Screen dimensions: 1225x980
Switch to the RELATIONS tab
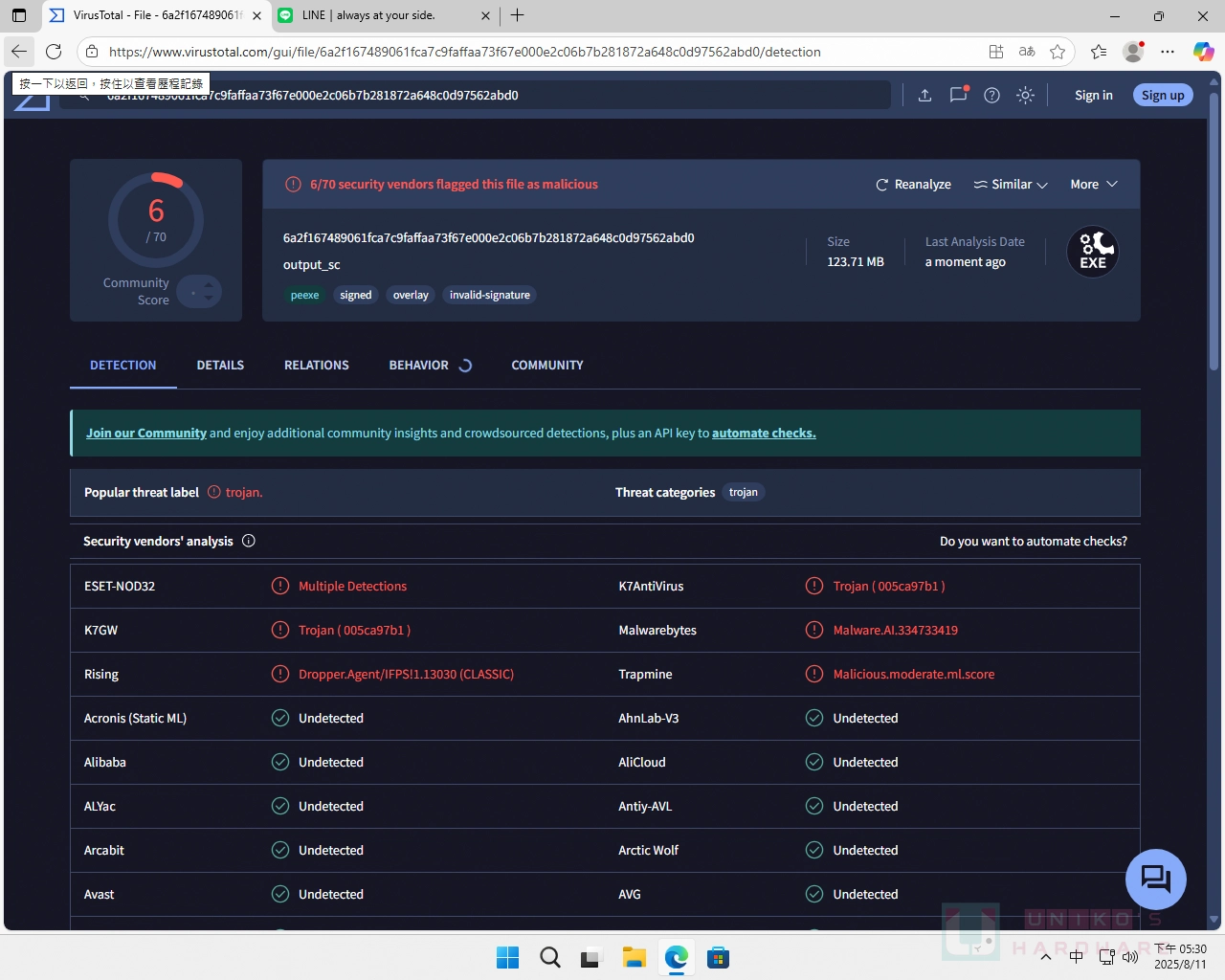[316, 365]
